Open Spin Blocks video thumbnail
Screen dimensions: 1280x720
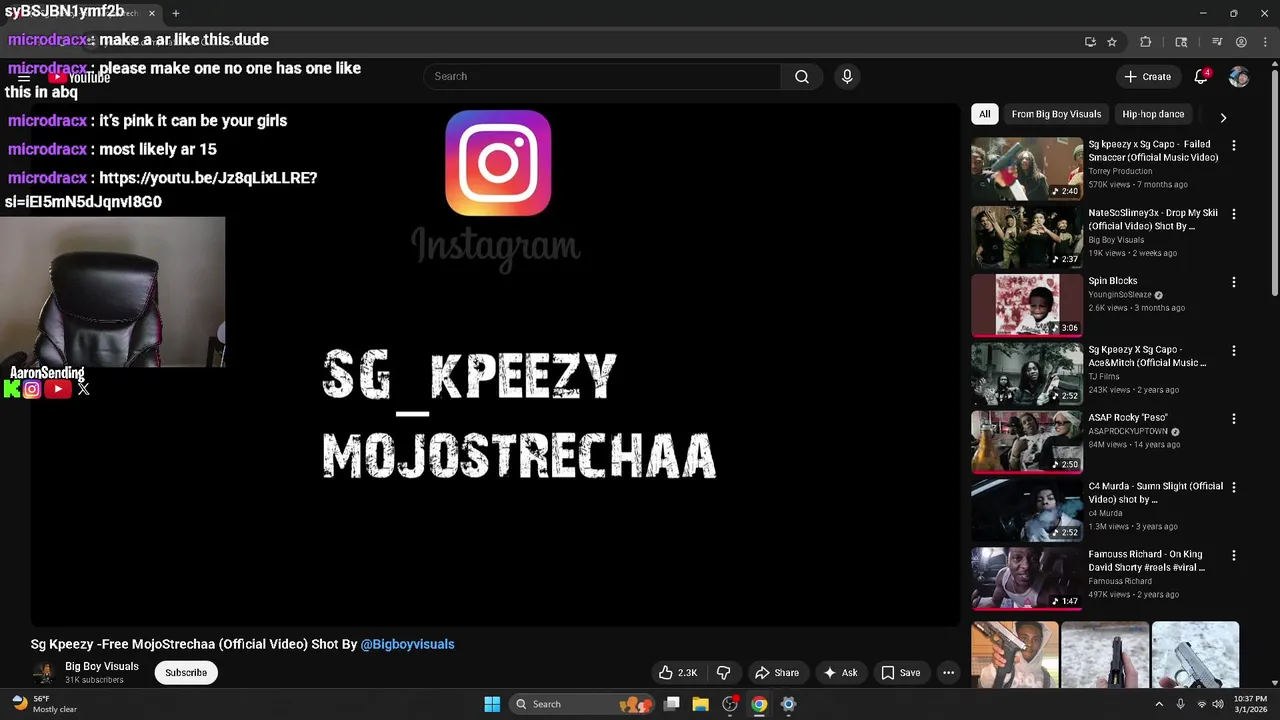[x=1027, y=305]
